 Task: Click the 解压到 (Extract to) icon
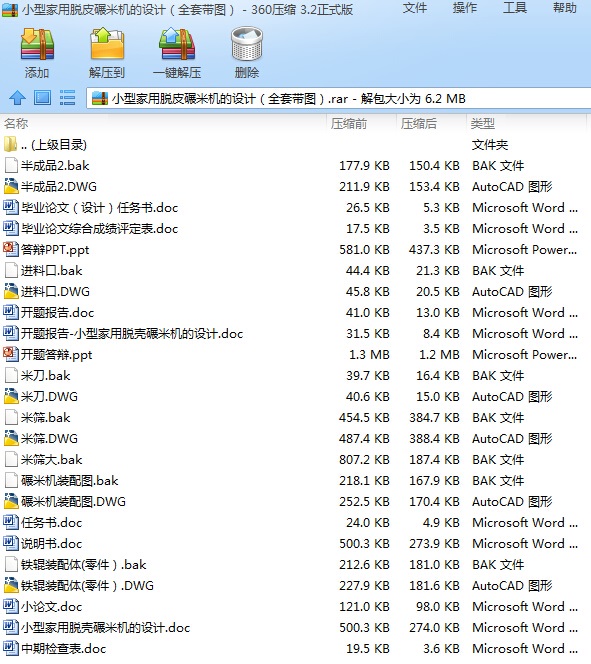107,44
